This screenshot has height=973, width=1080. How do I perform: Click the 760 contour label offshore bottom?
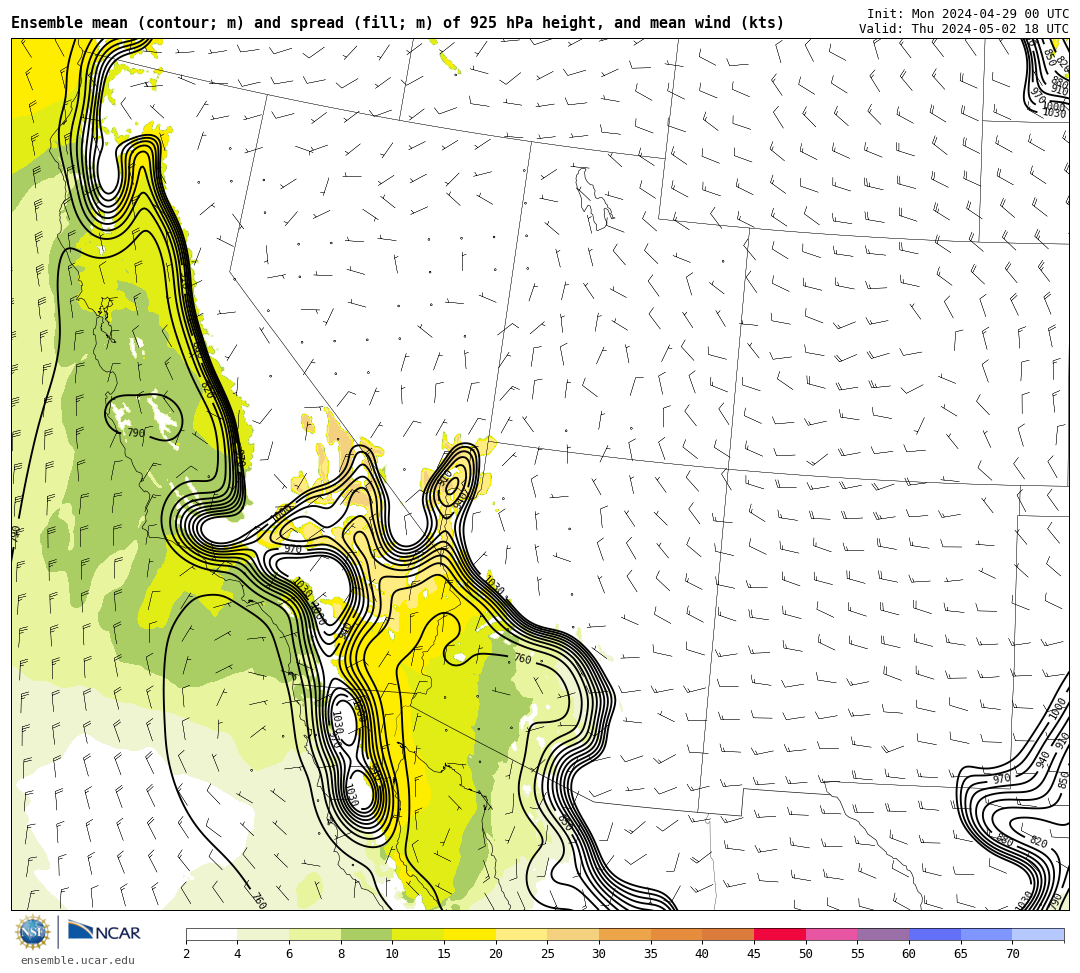(x=258, y=900)
